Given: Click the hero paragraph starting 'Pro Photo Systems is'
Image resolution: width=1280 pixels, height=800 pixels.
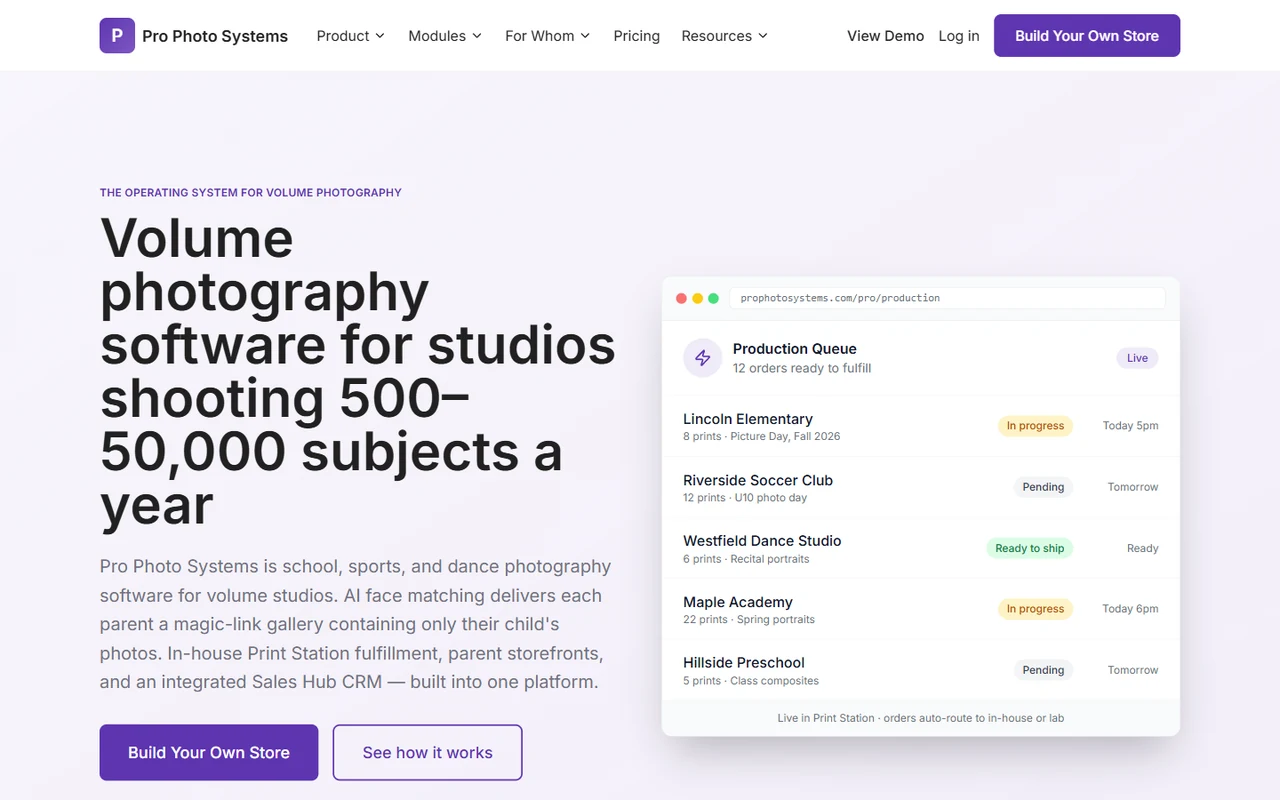Looking at the screenshot, I should (356, 624).
